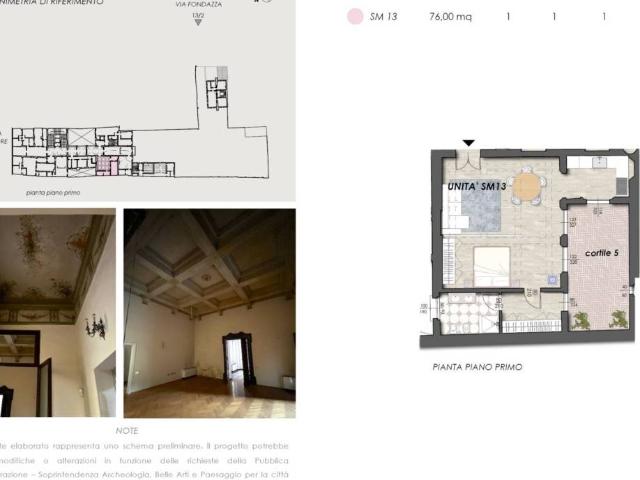
Task: Click the PIANTA PIANO PRIMO caption under the plan
Action: point(477,367)
